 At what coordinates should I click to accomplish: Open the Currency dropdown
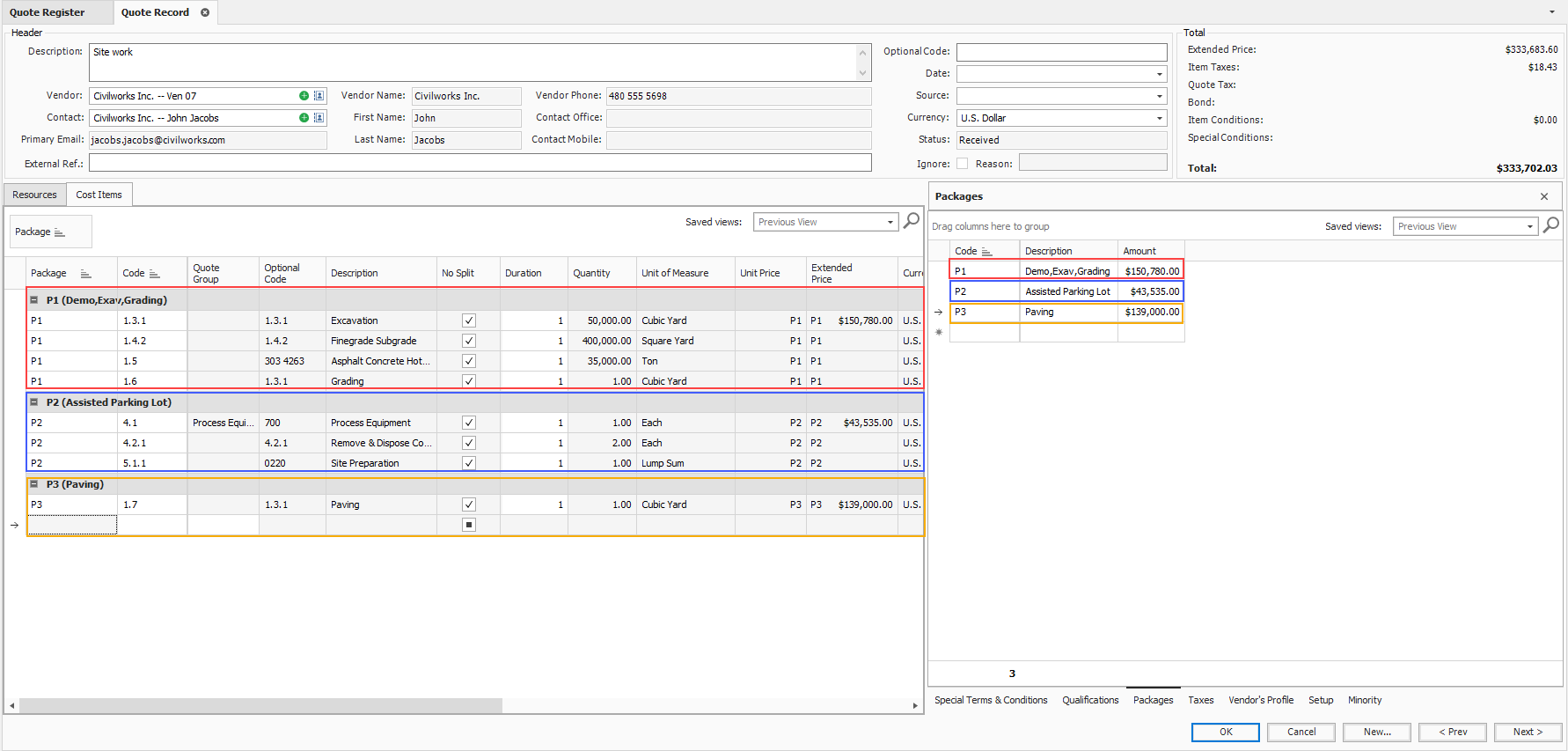(1159, 118)
